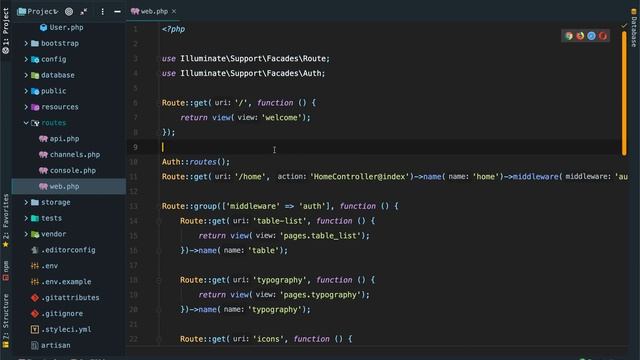The image size is (640, 360).
Task: Click 'welcome' view string in line 7
Action: tap(282, 118)
